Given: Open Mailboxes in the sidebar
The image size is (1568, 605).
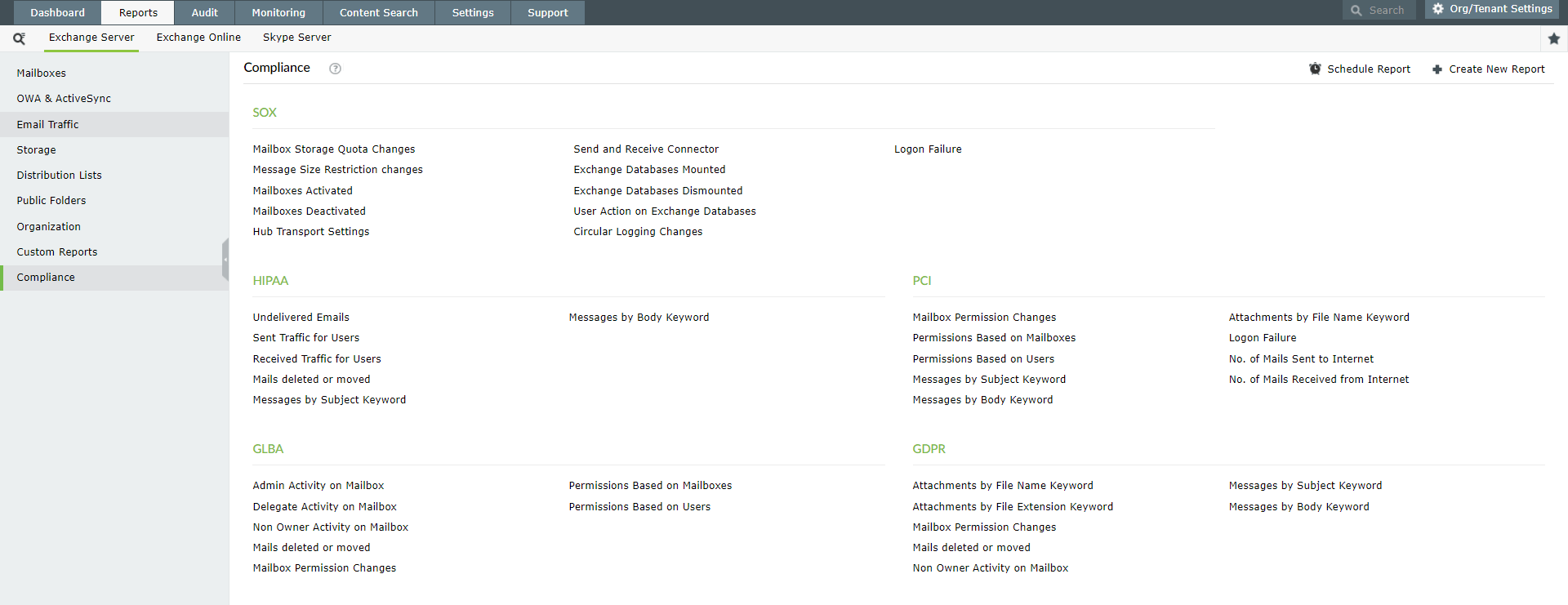Looking at the screenshot, I should point(114,73).
